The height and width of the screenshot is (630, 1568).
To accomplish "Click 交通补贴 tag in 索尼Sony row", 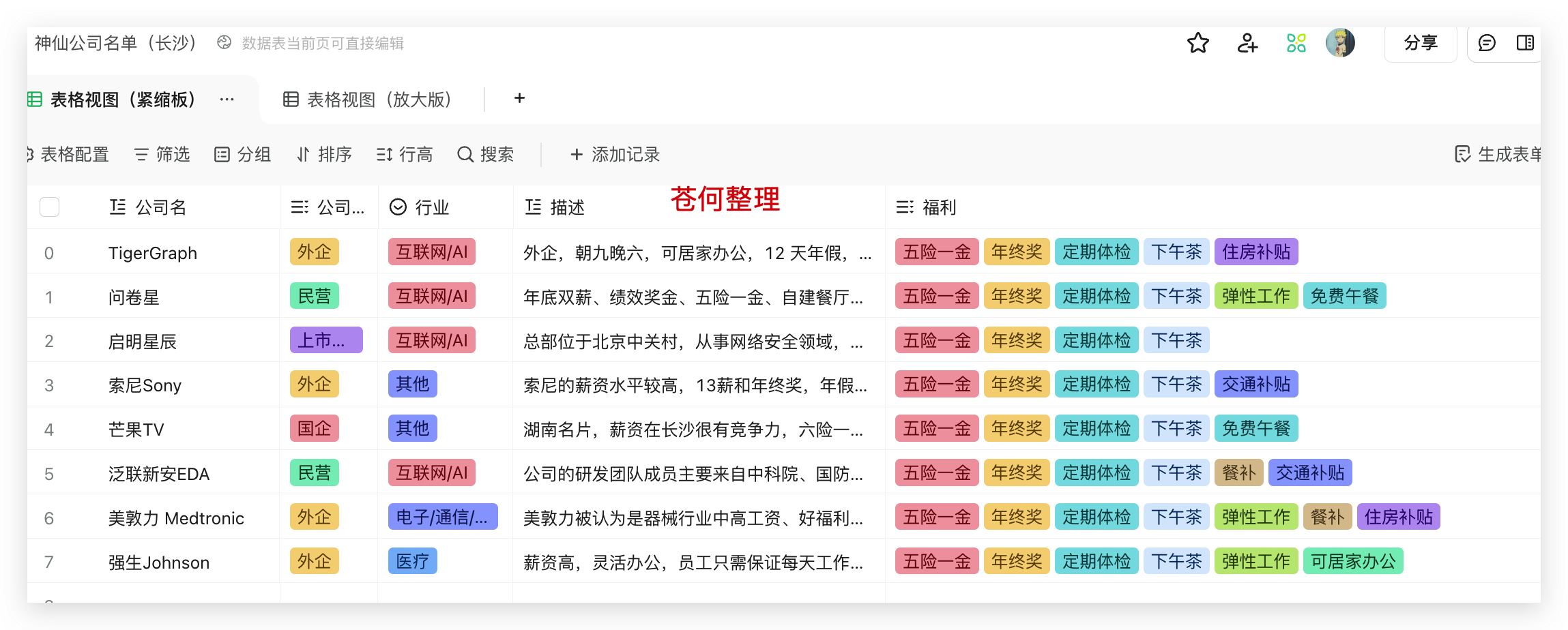I will point(1256,384).
